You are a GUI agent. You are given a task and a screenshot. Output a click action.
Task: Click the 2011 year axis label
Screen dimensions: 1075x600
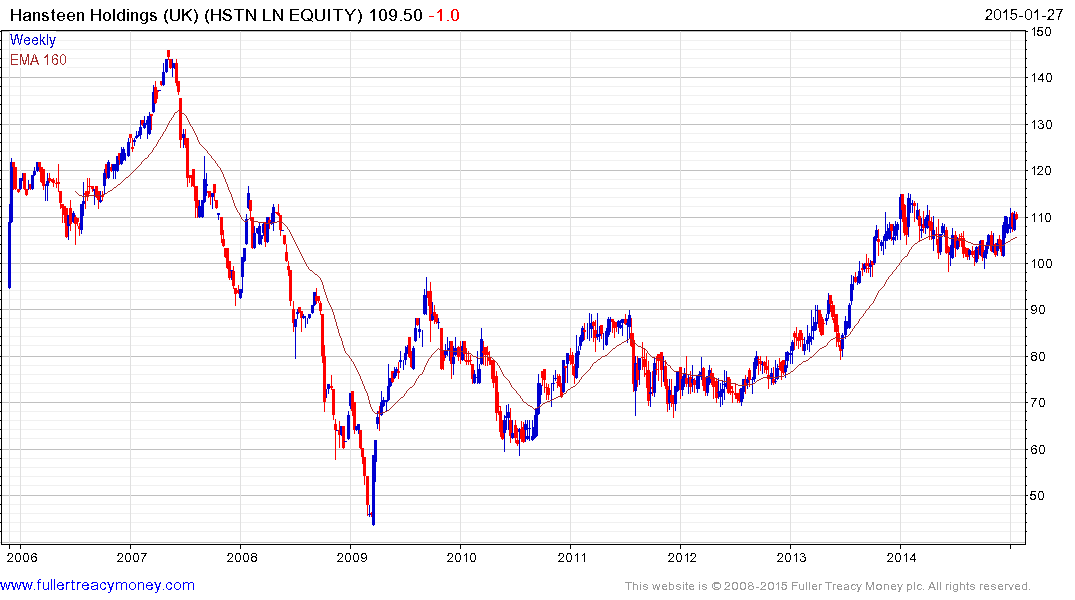point(572,557)
